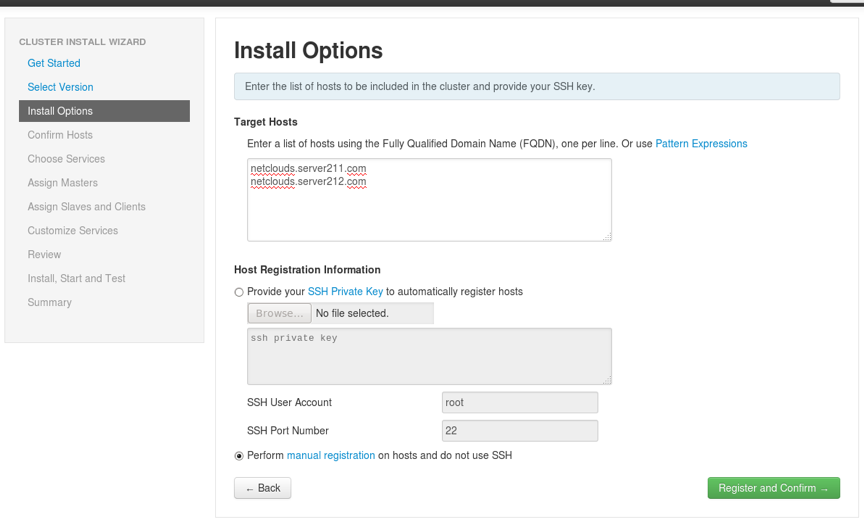Click the Register and Confirm button
The image size is (864, 518).
774,488
